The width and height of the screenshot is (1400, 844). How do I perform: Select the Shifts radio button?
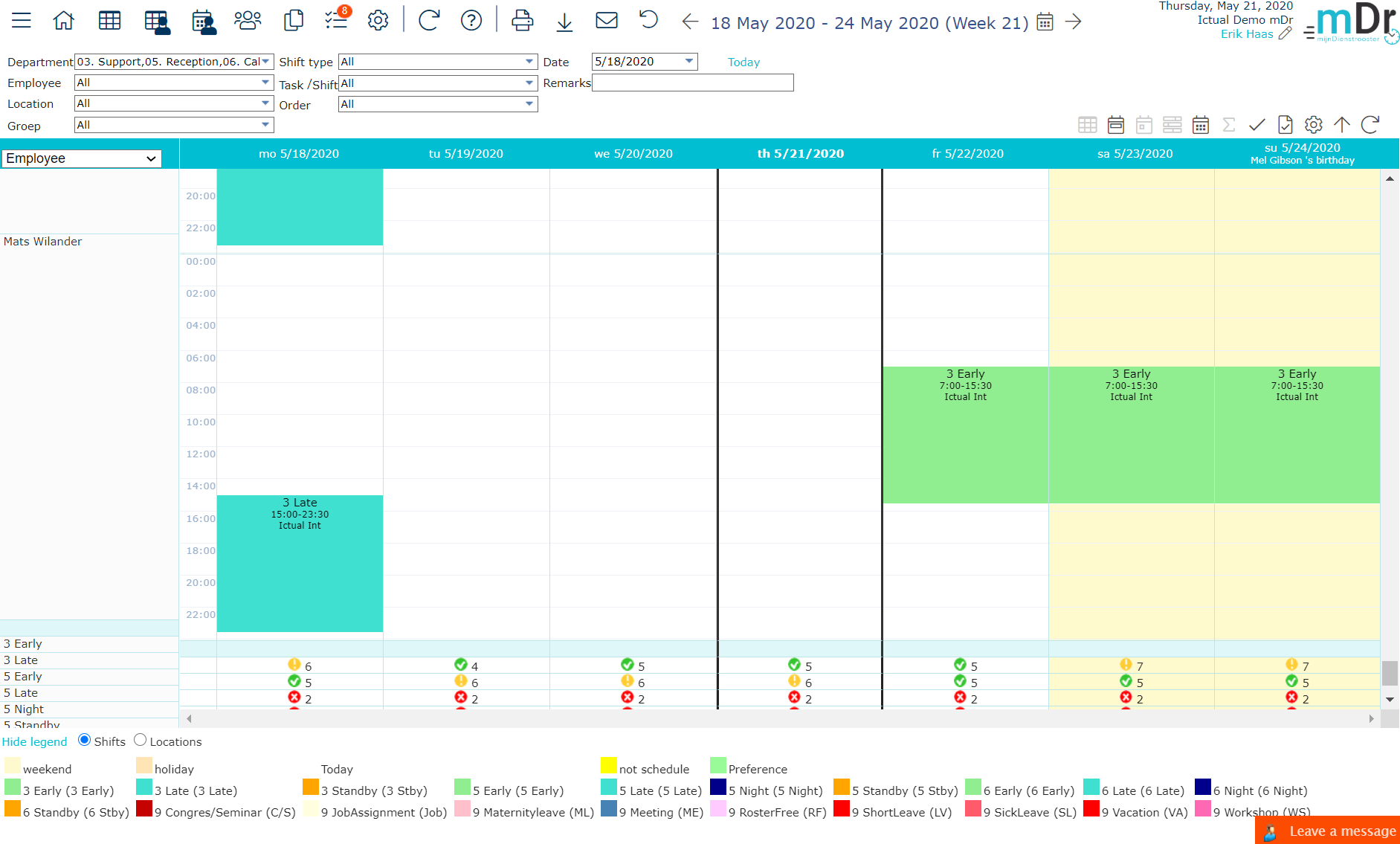point(85,740)
